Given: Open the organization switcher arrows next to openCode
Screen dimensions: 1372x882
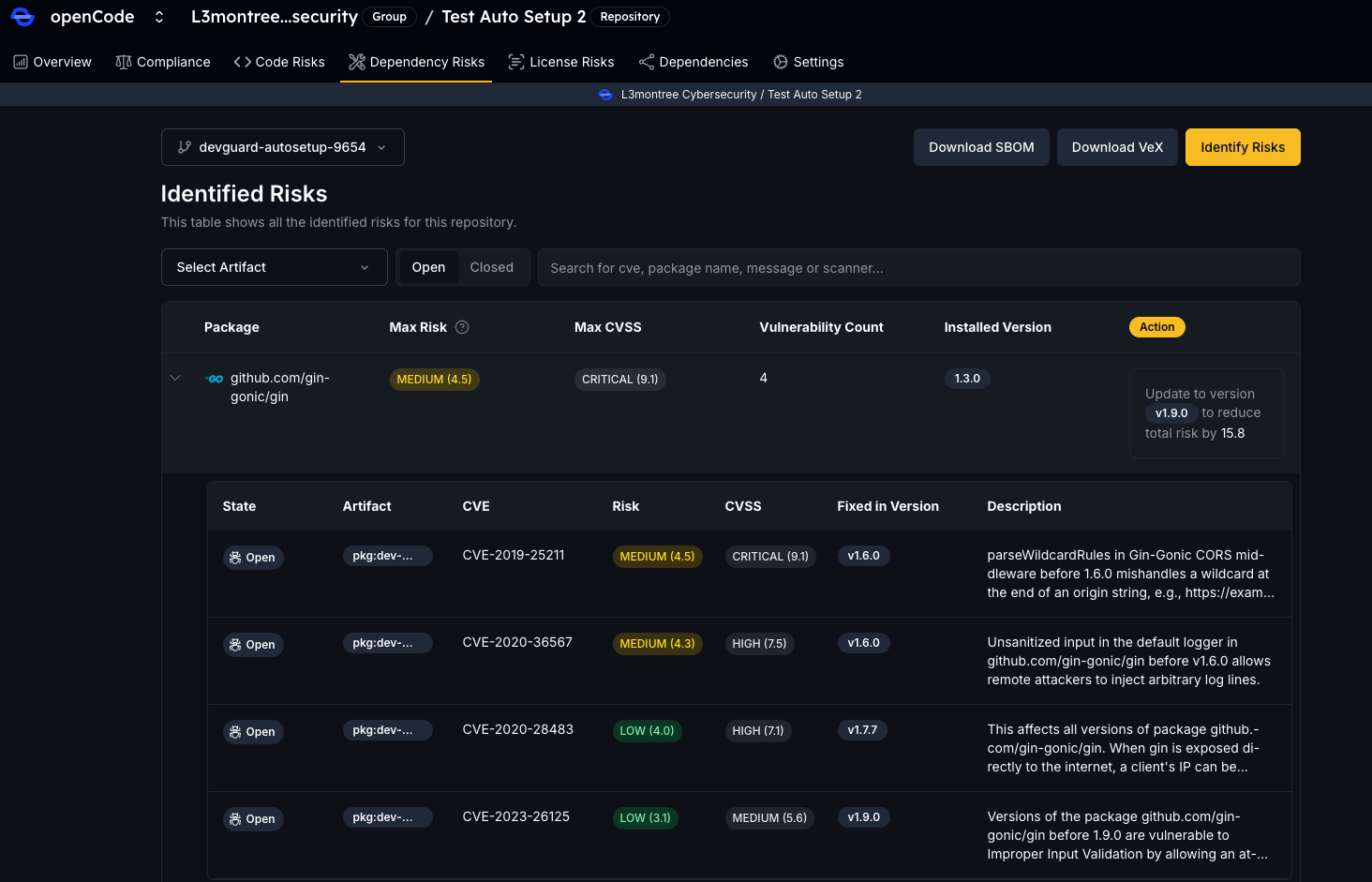Looking at the screenshot, I should [x=159, y=17].
